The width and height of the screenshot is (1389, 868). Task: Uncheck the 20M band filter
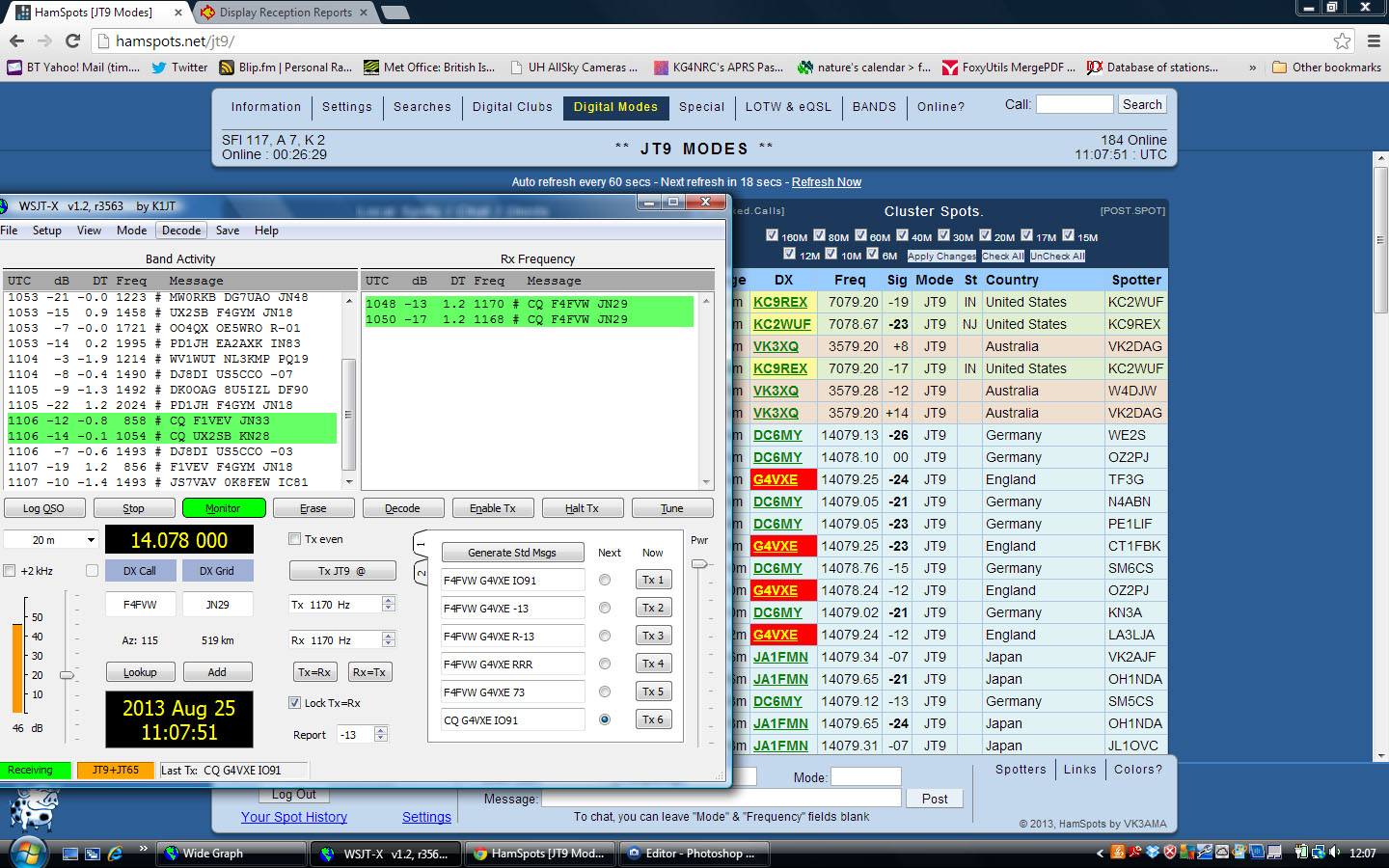click(985, 235)
